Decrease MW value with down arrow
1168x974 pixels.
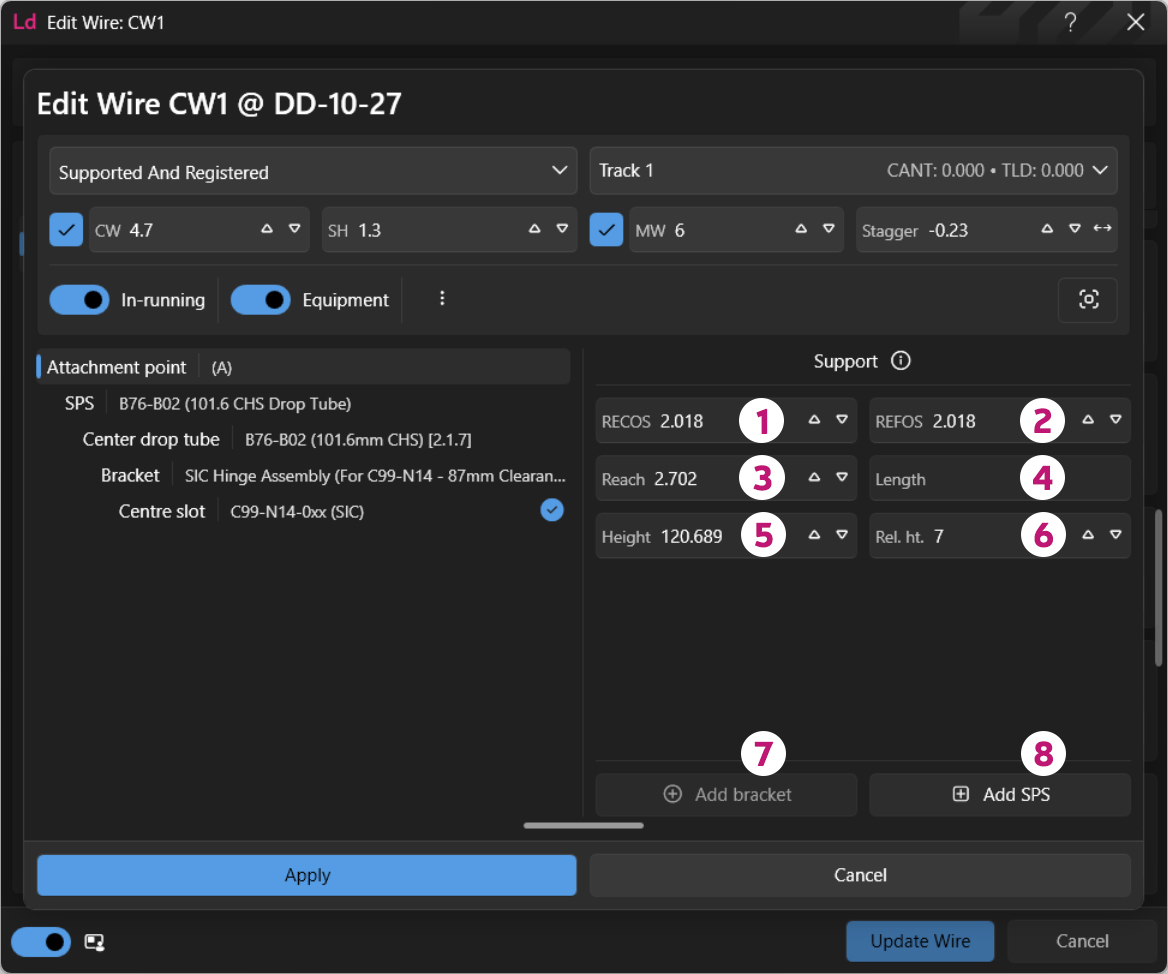[x=828, y=229]
